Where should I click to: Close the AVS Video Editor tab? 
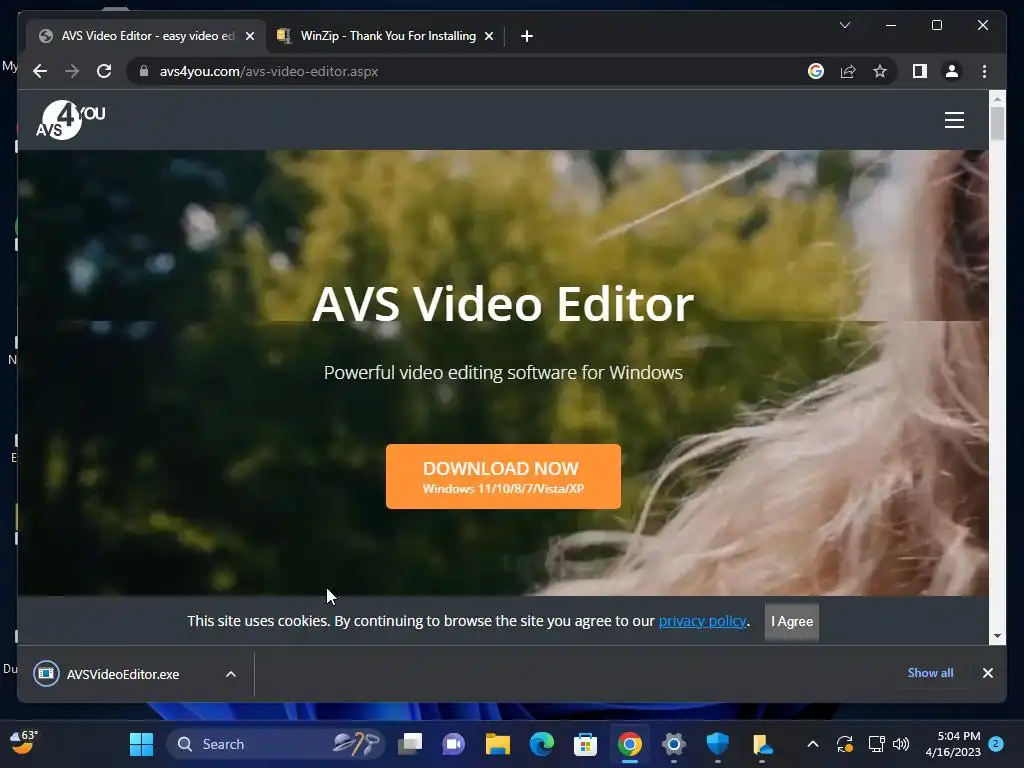tap(249, 36)
